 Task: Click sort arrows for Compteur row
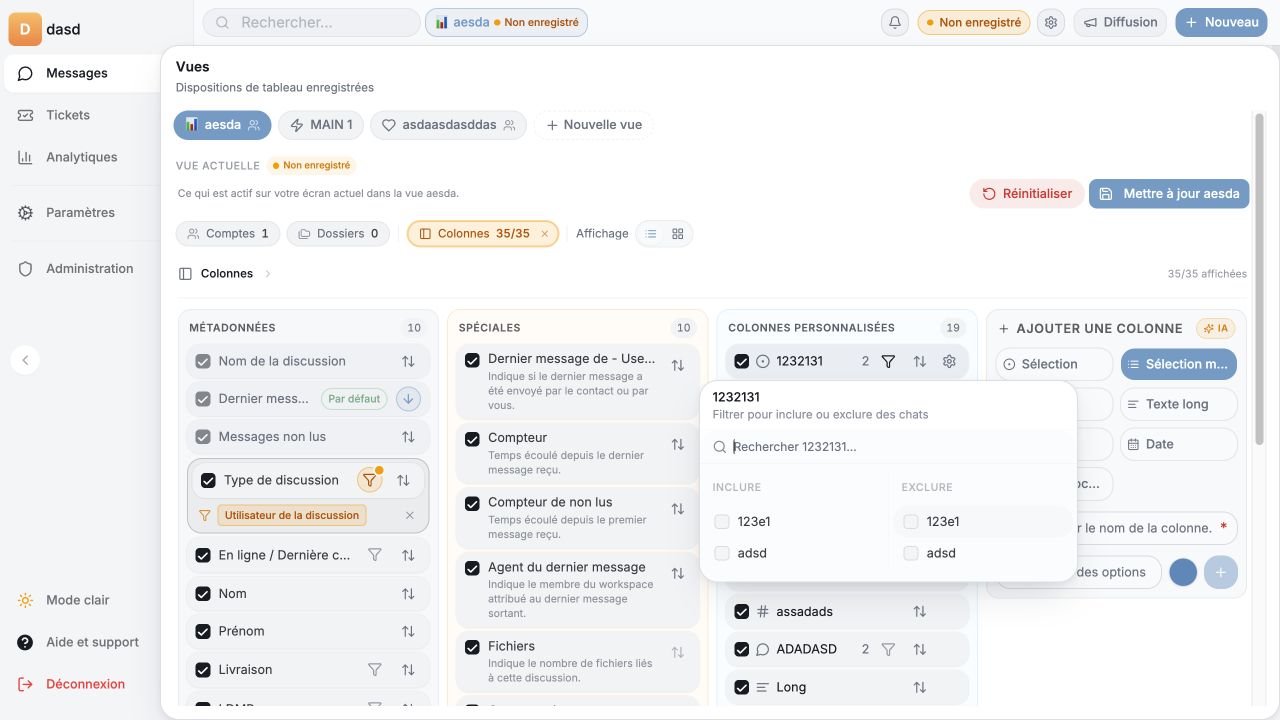[x=677, y=444]
